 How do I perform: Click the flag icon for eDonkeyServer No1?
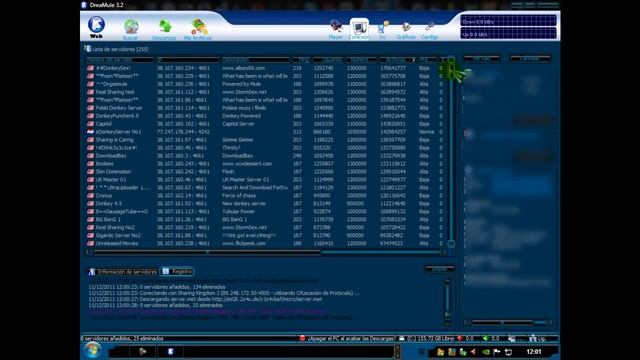tap(90, 132)
